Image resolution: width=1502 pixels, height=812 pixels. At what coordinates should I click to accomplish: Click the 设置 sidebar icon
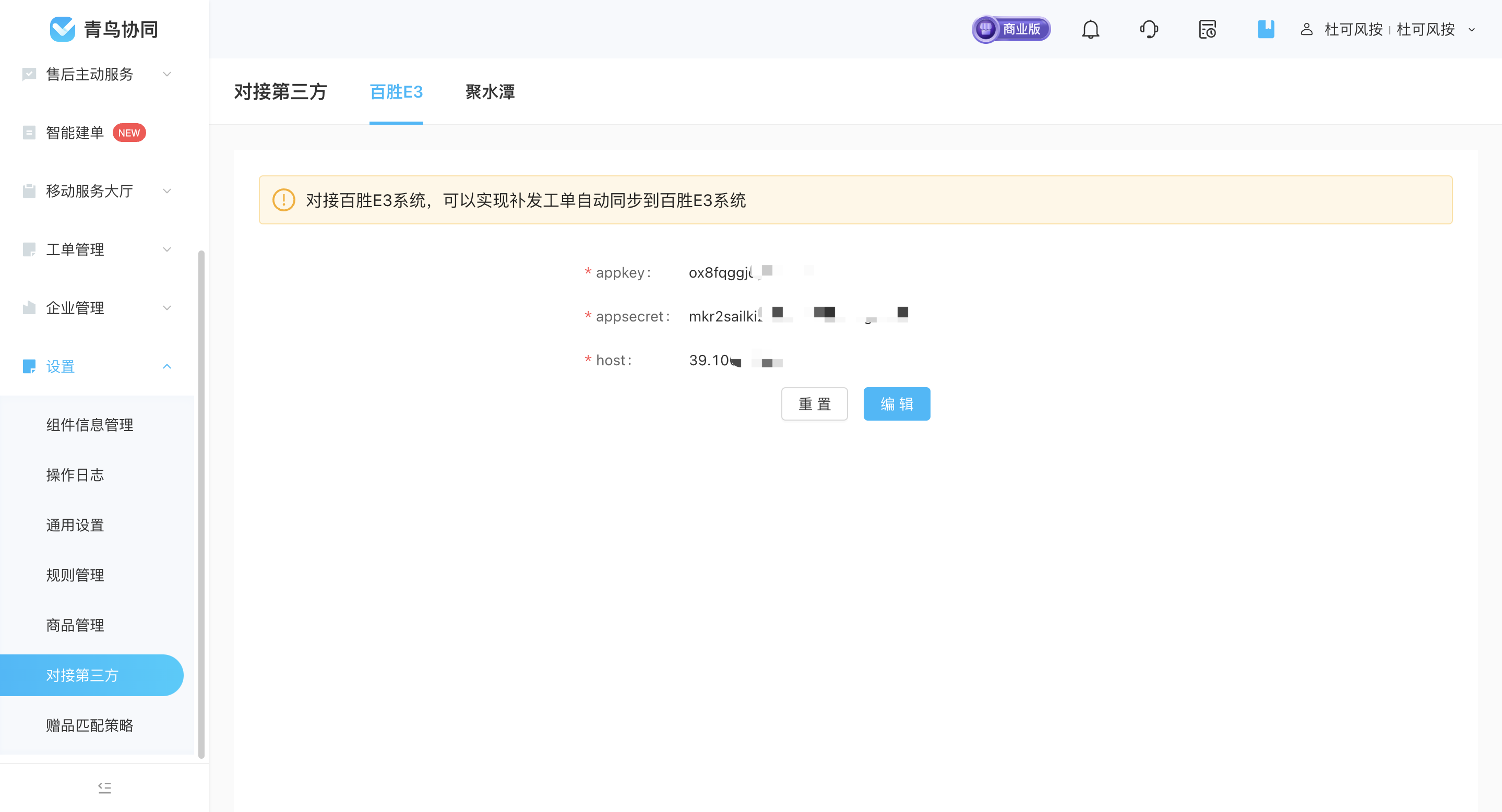pyautogui.click(x=29, y=366)
